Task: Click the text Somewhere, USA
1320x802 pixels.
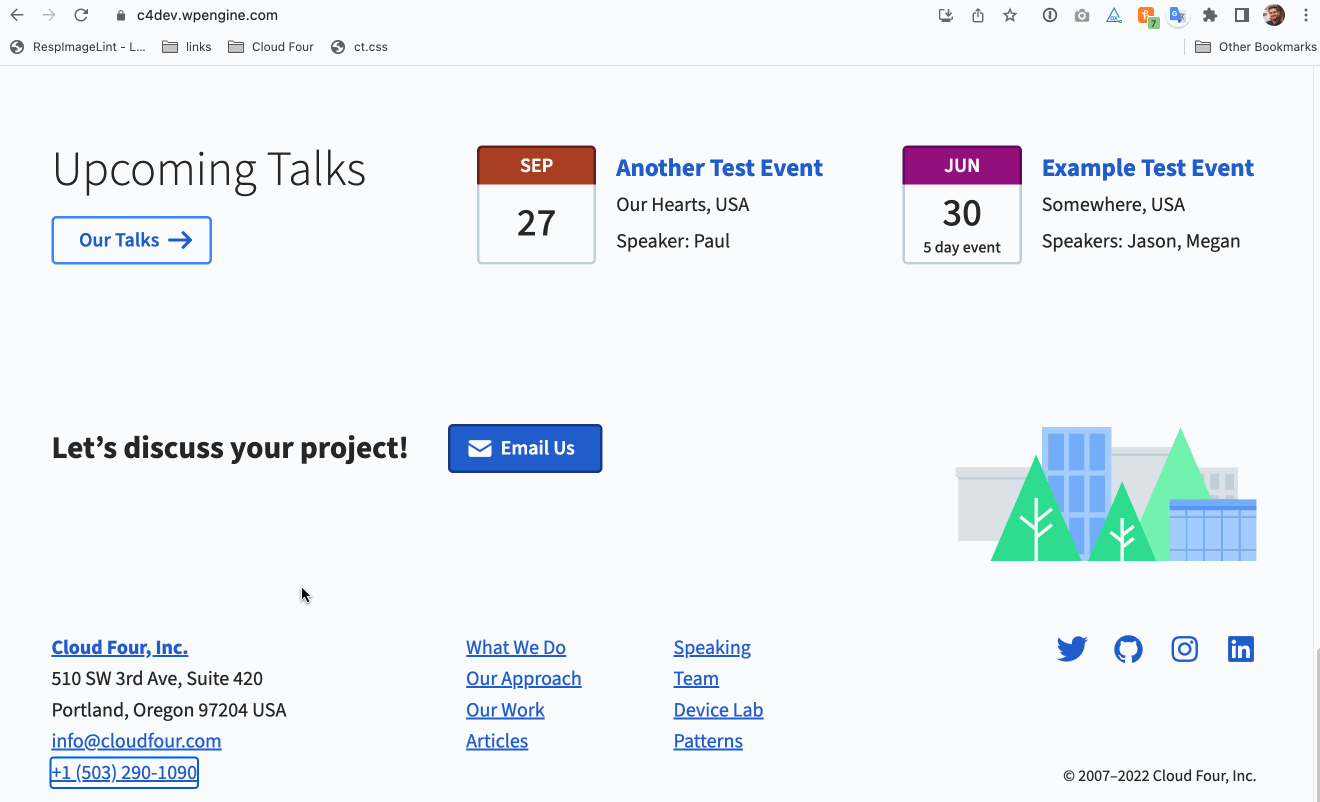Action: 1113,205
